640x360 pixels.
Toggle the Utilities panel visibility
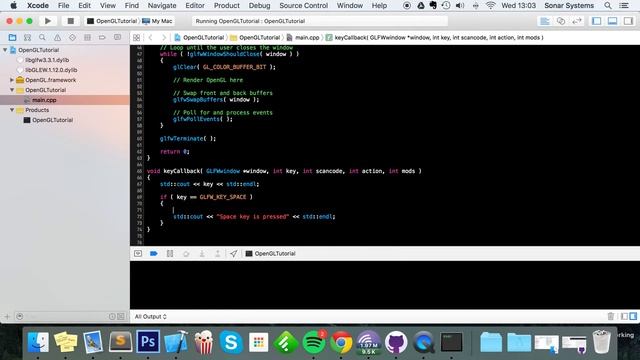click(x=628, y=21)
